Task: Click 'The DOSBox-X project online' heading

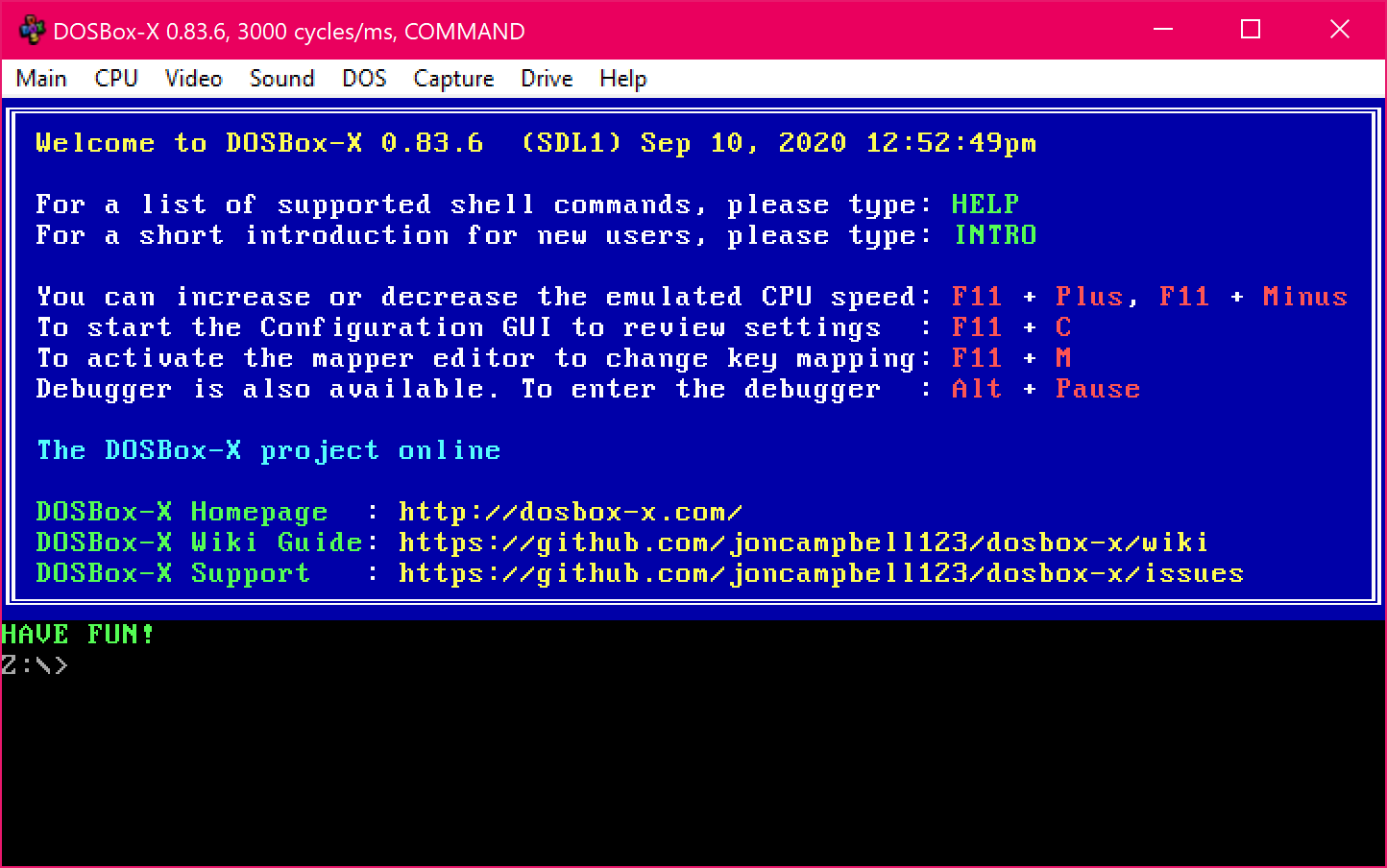Action: tap(269, 450)
